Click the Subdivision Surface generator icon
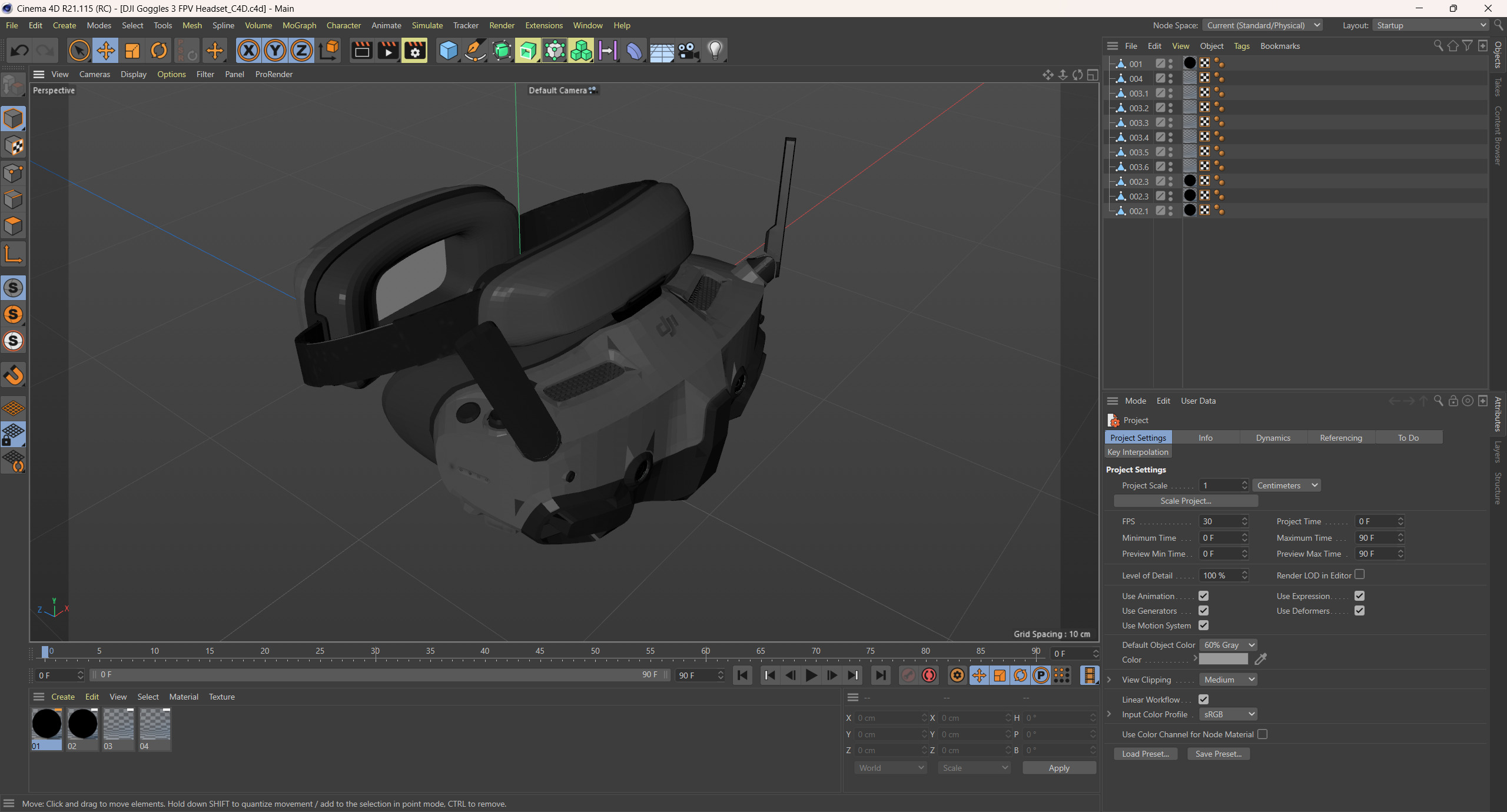1507x812 pixels. click(502, 51)
